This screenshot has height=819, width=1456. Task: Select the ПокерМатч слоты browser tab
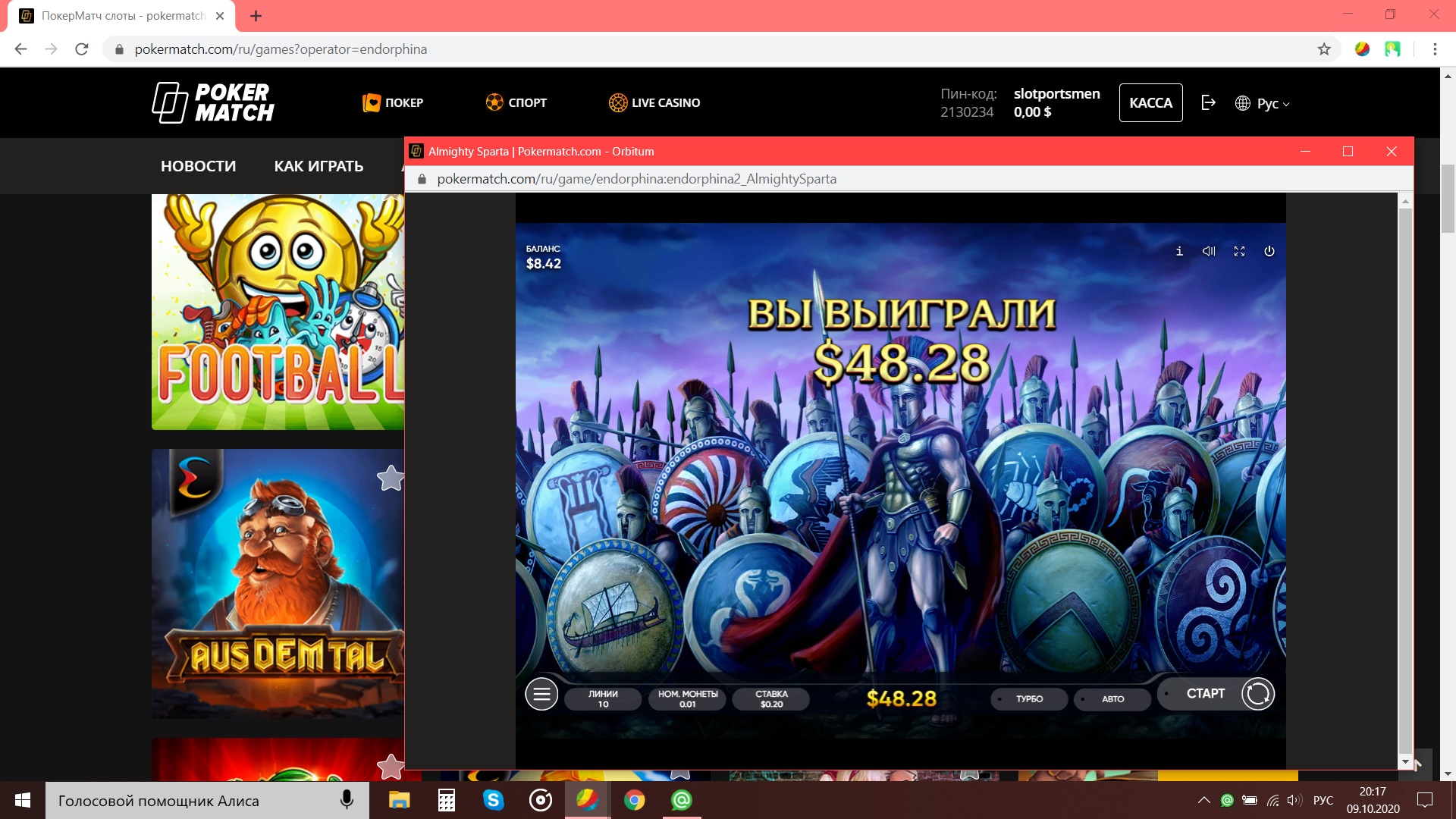[121, 16]
